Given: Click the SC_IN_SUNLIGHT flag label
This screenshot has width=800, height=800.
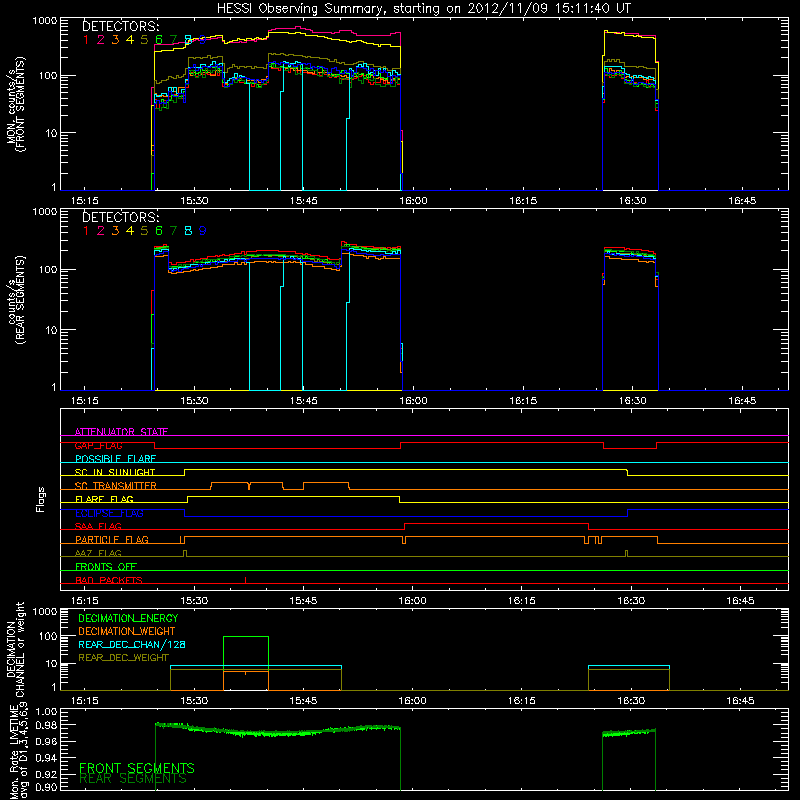Looking at the screenshot, I should (115, 472).
